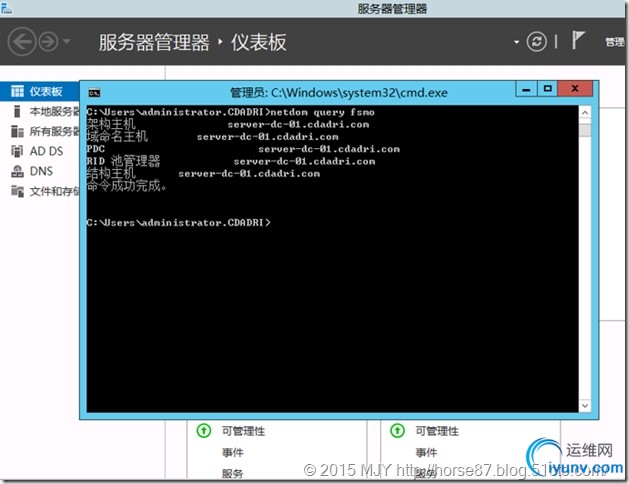
Task: Expand the dropdown left of the refresh icon
Action: click(x=516, y=42)
